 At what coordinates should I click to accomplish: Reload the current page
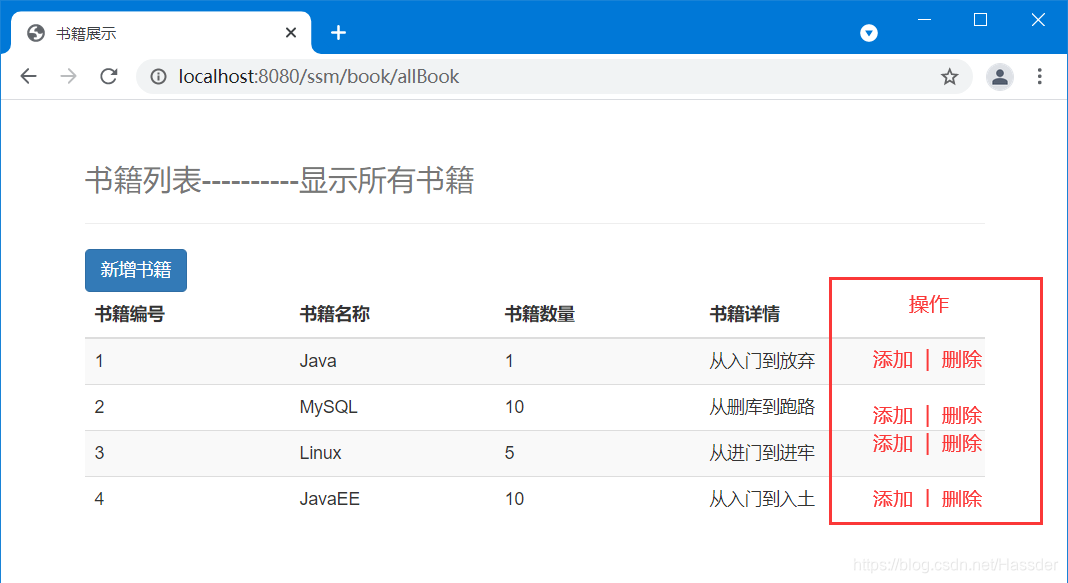tap(109, 76)
